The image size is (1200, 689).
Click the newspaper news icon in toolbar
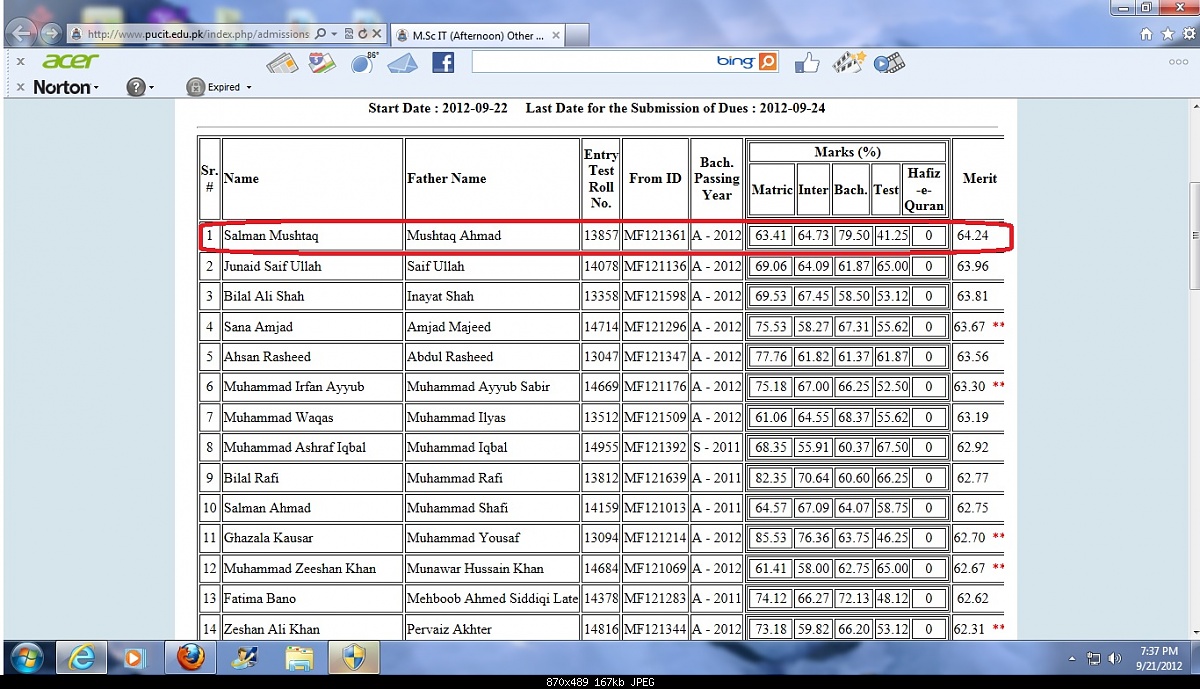tap(282, 64)
